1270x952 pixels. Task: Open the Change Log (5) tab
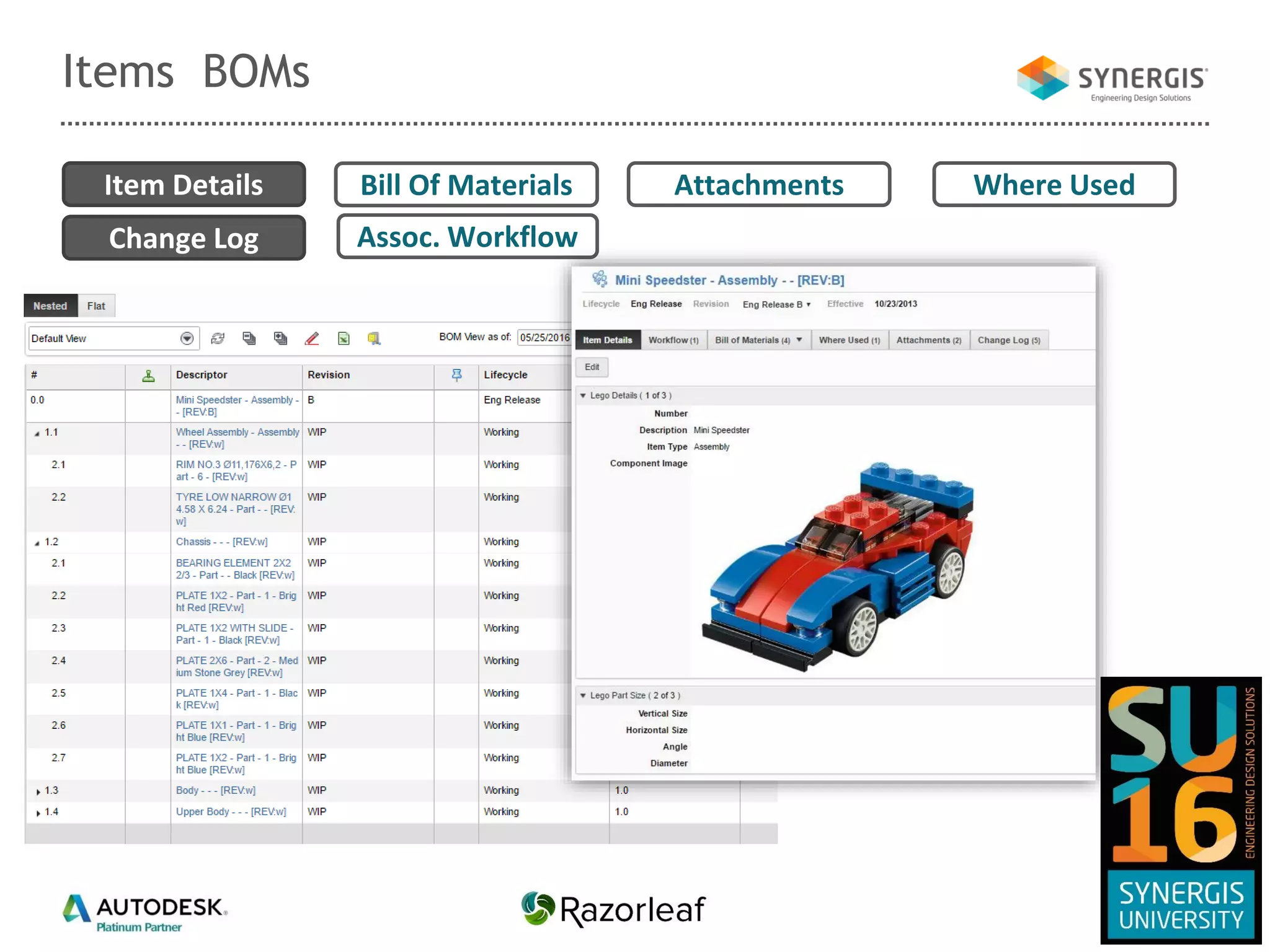(x=1009, y=340)
